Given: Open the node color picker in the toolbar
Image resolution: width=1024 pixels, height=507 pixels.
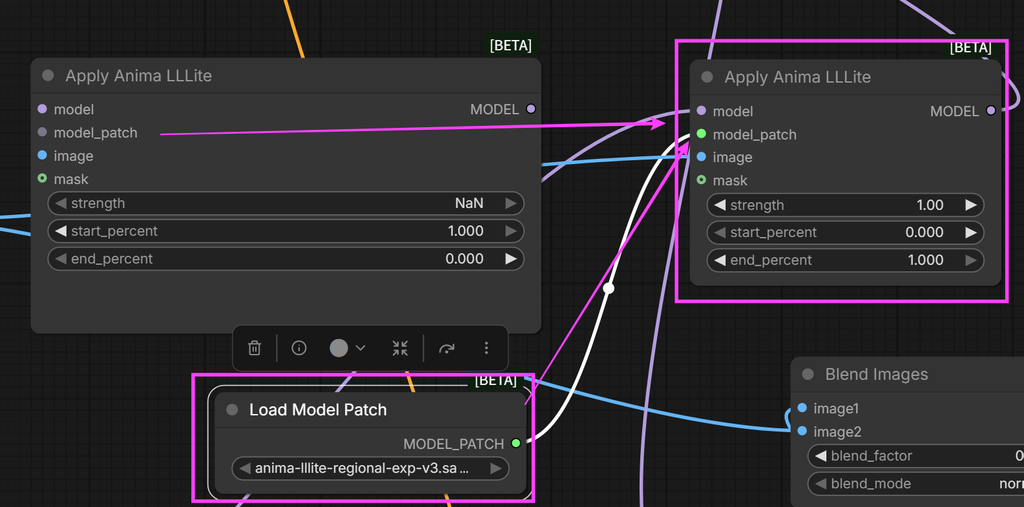Looking at the screenshot, I should (338, 348).
